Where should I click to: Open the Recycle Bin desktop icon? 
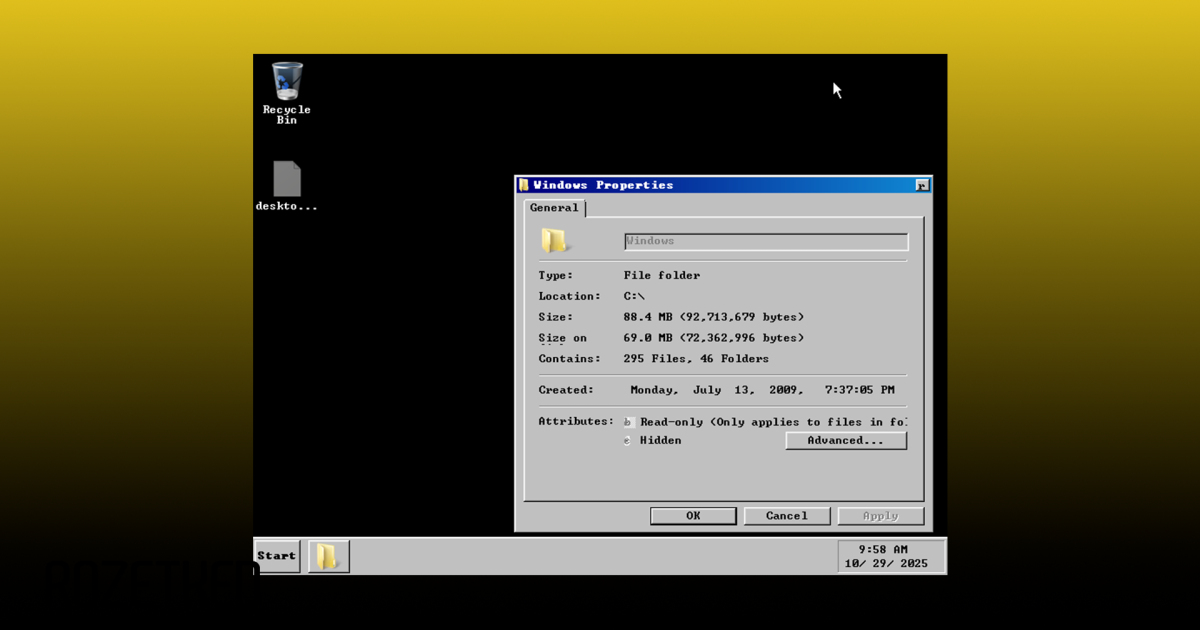point(287,82)
